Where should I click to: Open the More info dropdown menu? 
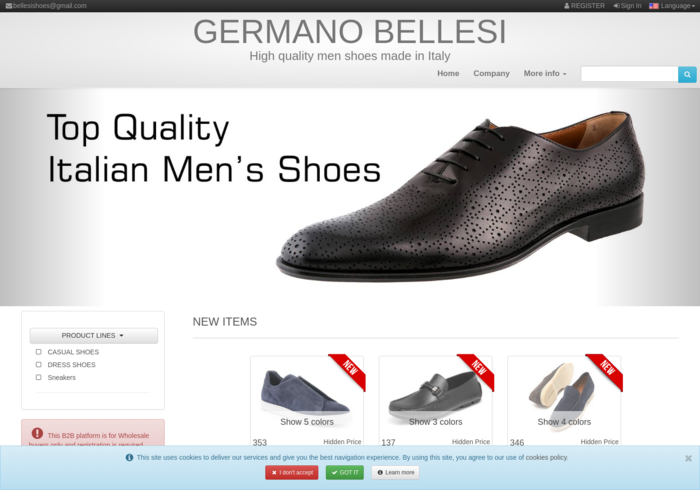pyautogui.click(x=545, y=74)
